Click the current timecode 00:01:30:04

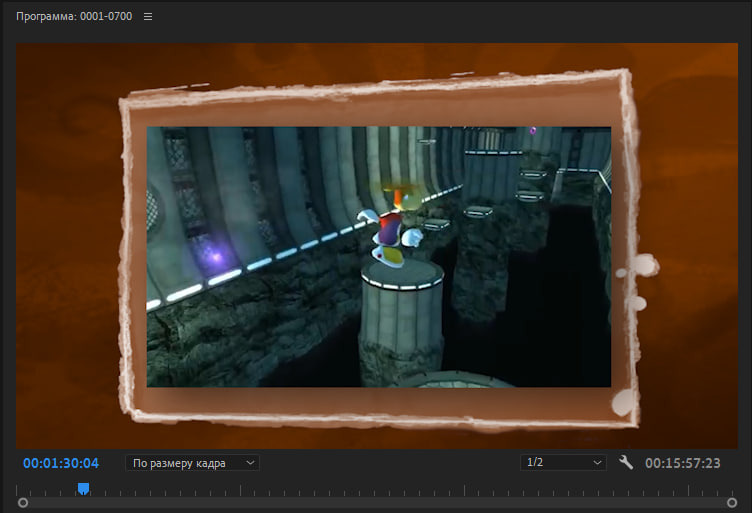pyautogui.click(x=61, y=463)
